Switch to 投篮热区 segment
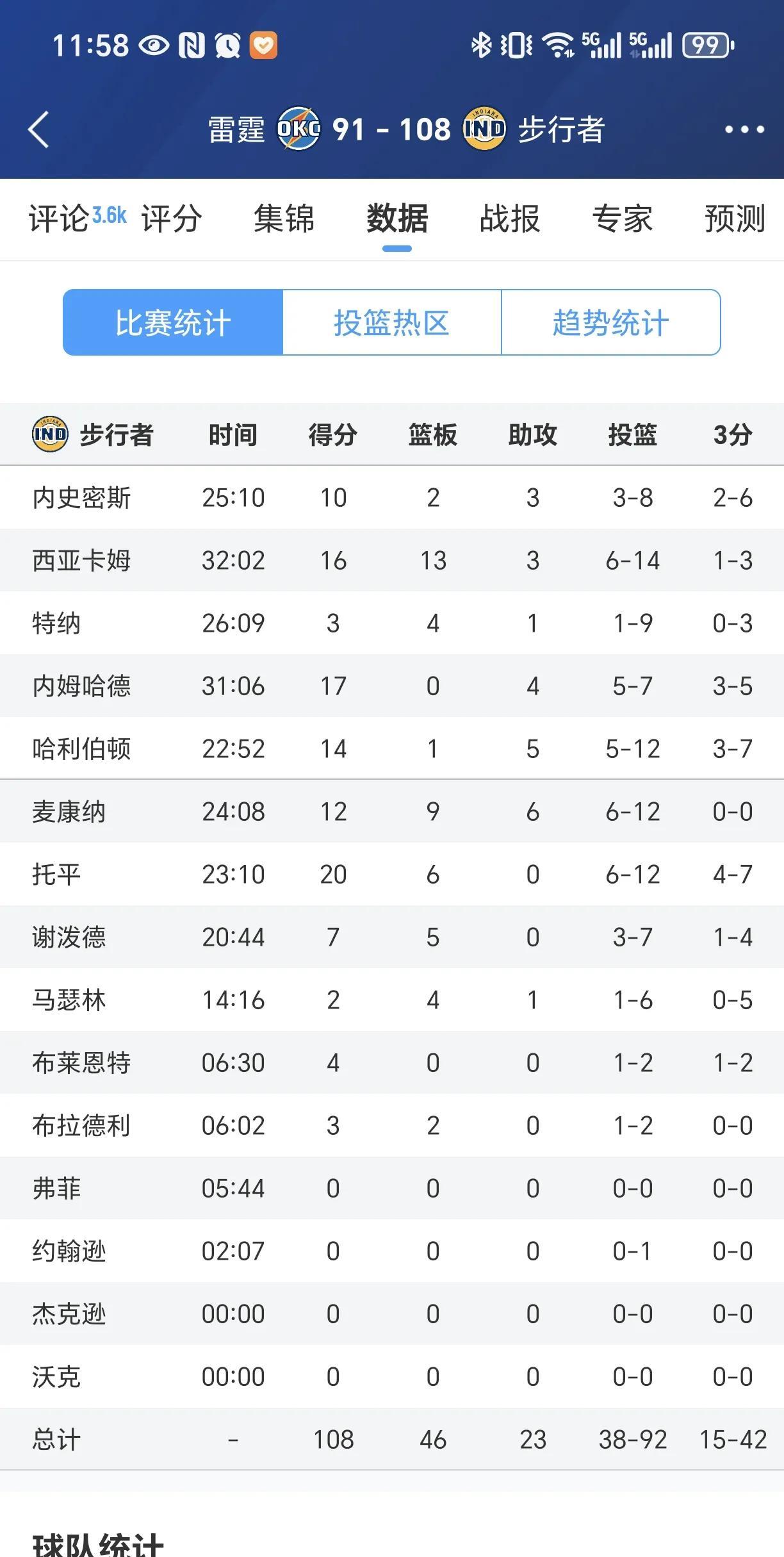Screen dimensions: 784x1557 coord(392,322)
